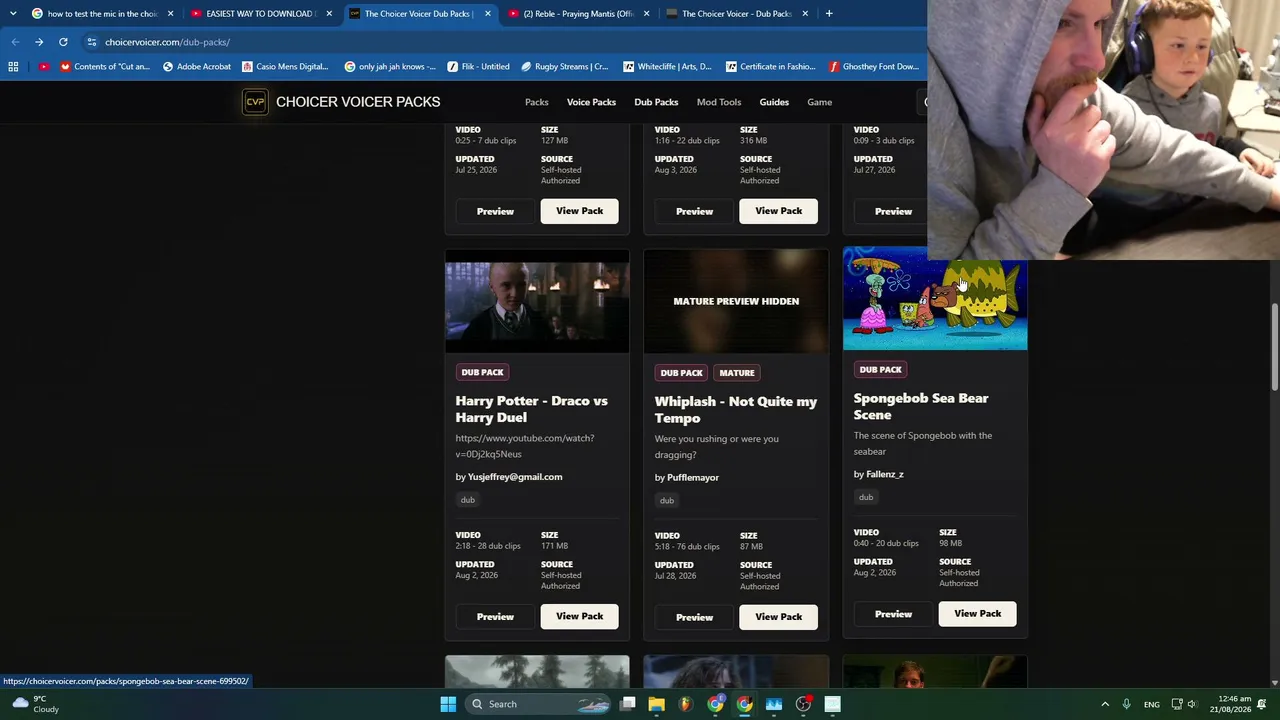Open the Guides navigation item
Screen dimensions: 1280x720
coord(774,102)
